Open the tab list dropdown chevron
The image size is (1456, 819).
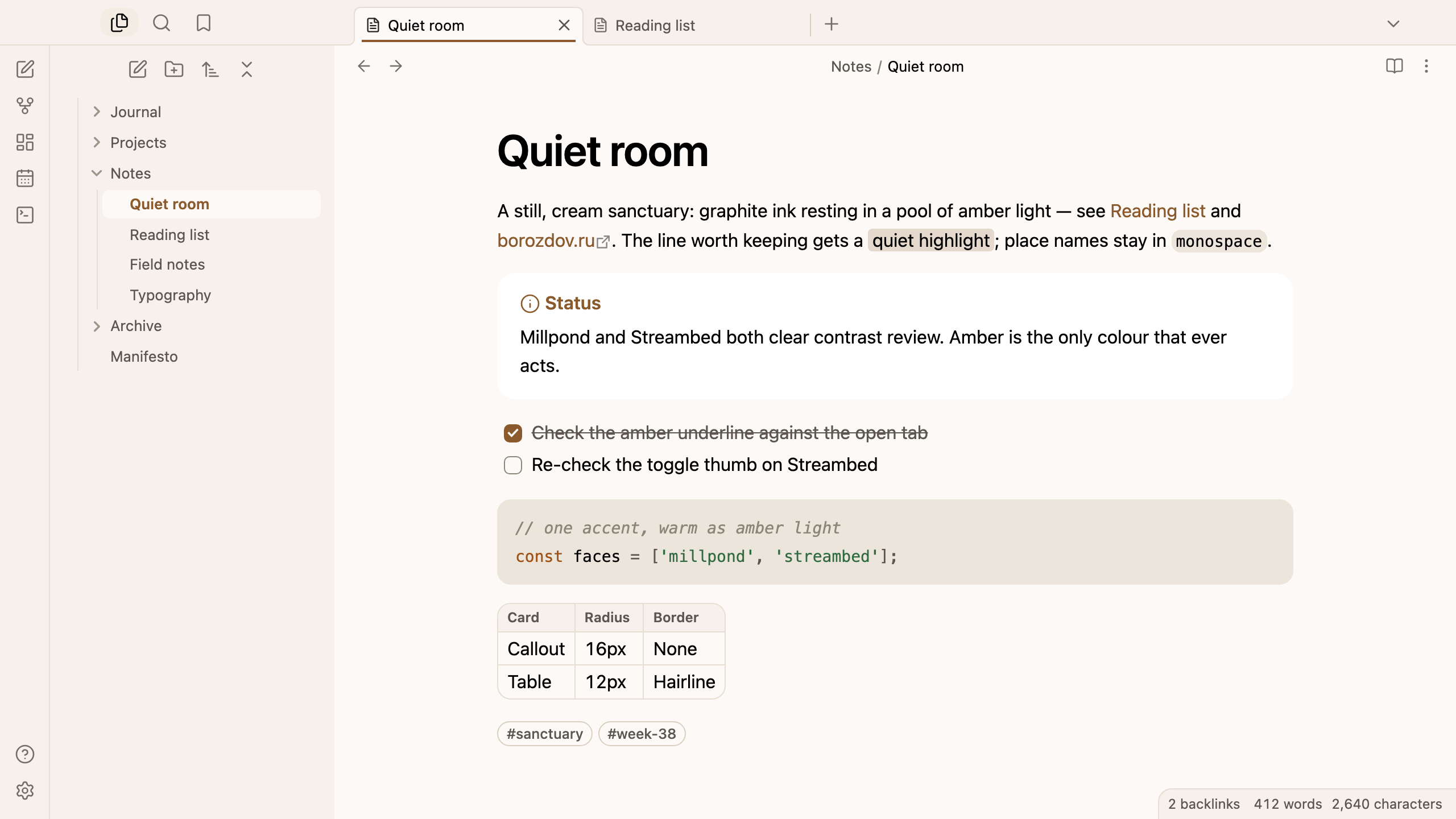1393,24
